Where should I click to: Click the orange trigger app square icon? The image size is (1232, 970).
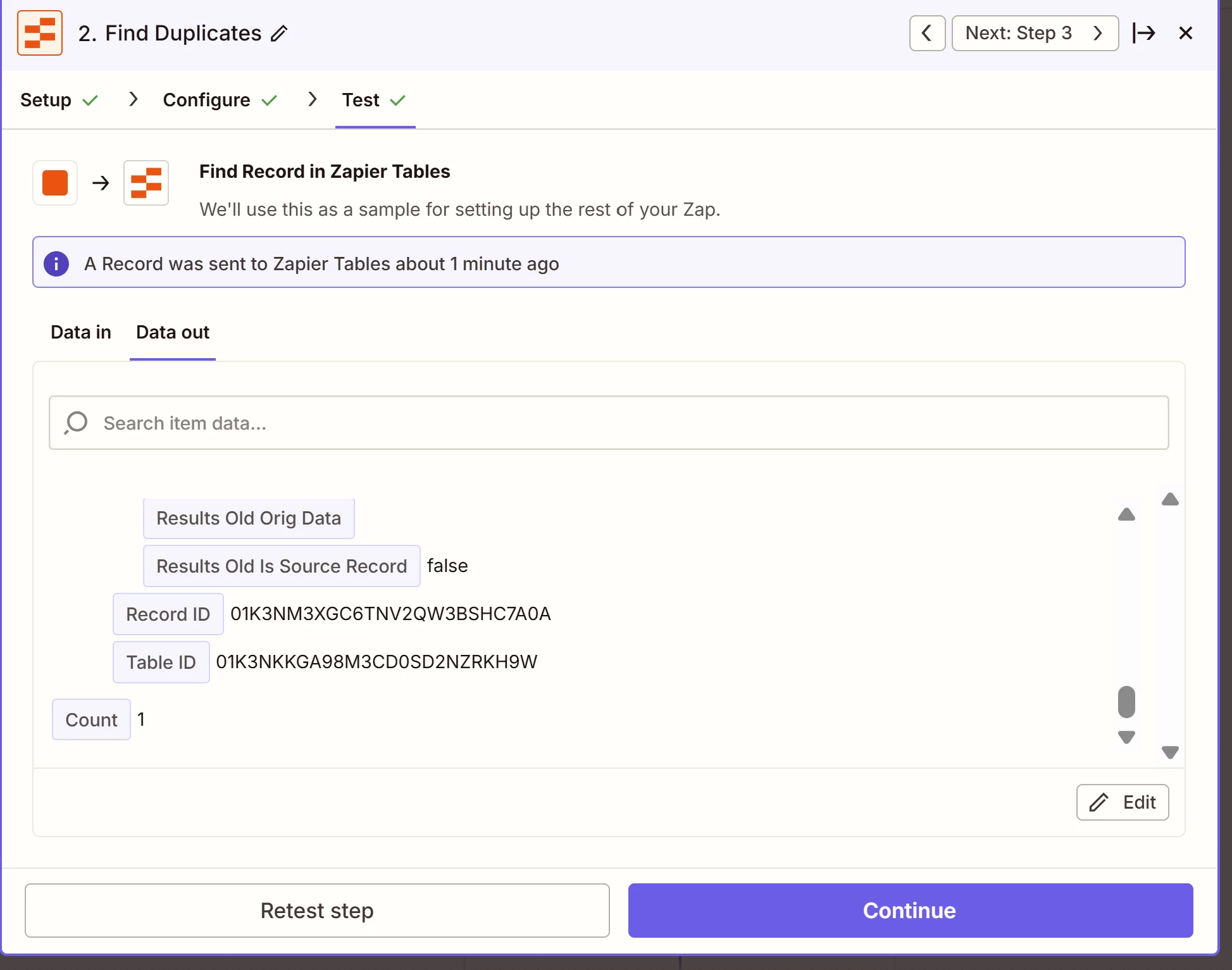pyautogui.click(x=55, y=183)
